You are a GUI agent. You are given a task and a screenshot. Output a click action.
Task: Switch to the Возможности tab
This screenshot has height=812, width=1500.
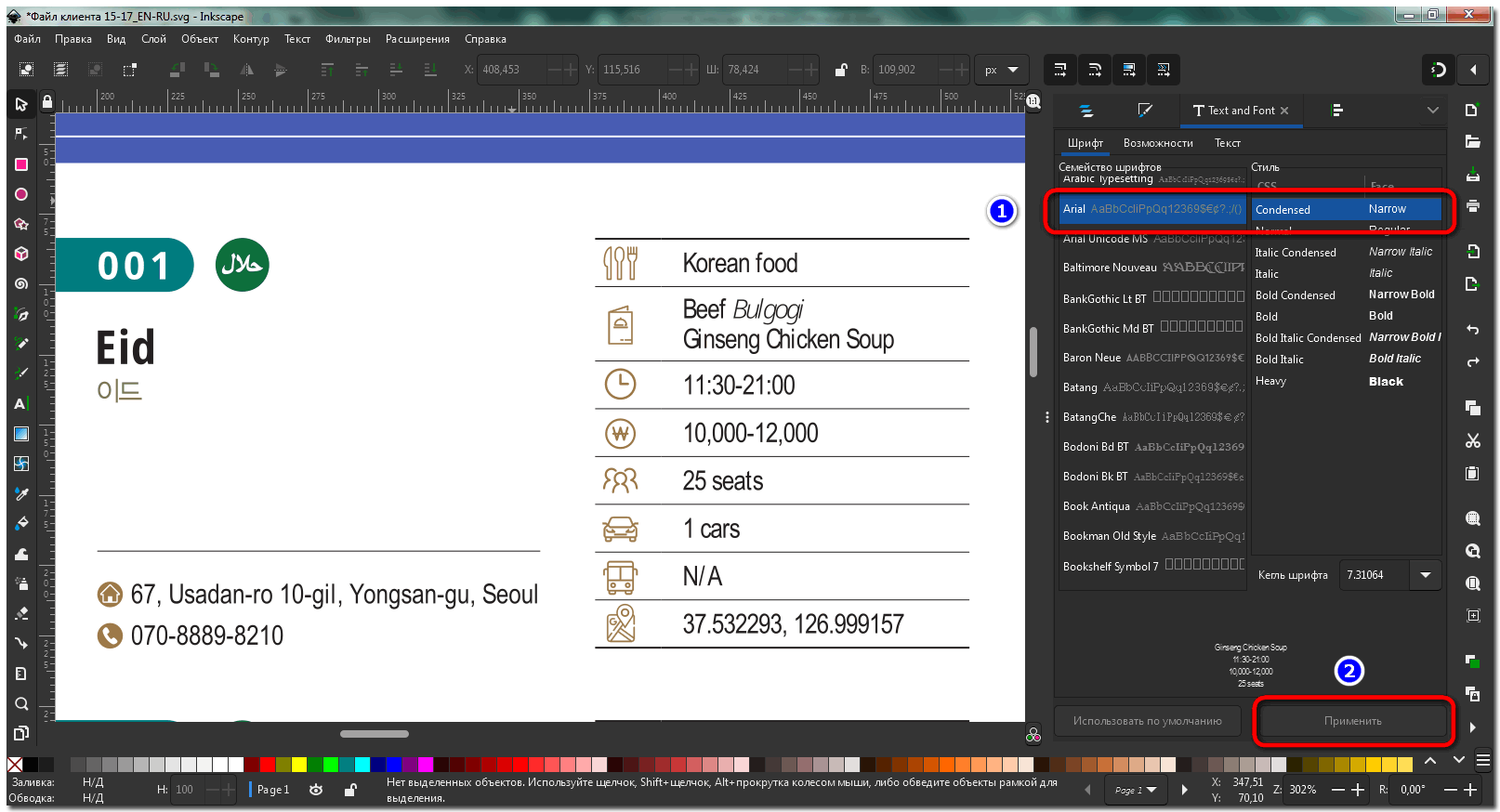pos(1157,143)
